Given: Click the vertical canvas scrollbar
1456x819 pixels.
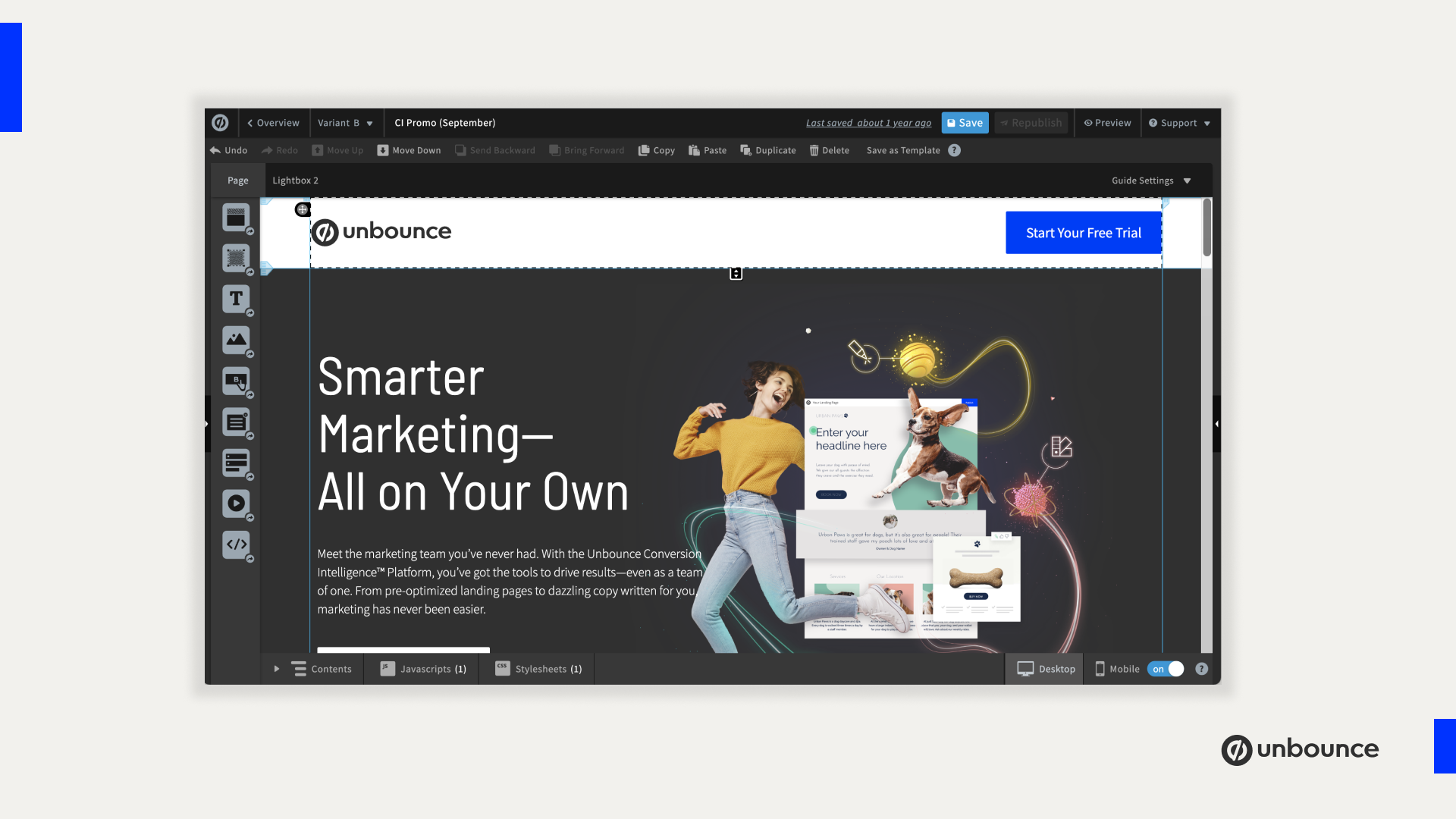Looking at the screenshot, I should (x=1207, y=227).
